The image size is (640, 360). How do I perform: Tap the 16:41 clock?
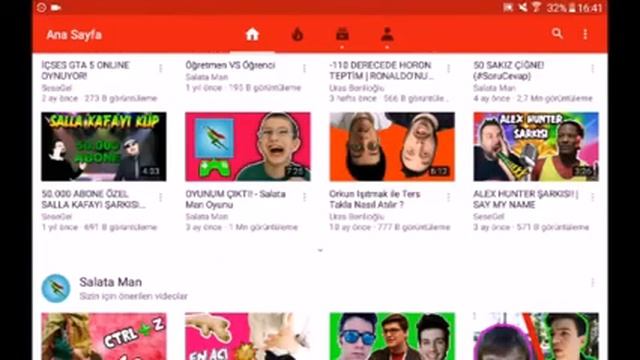(x=590, y=8)
